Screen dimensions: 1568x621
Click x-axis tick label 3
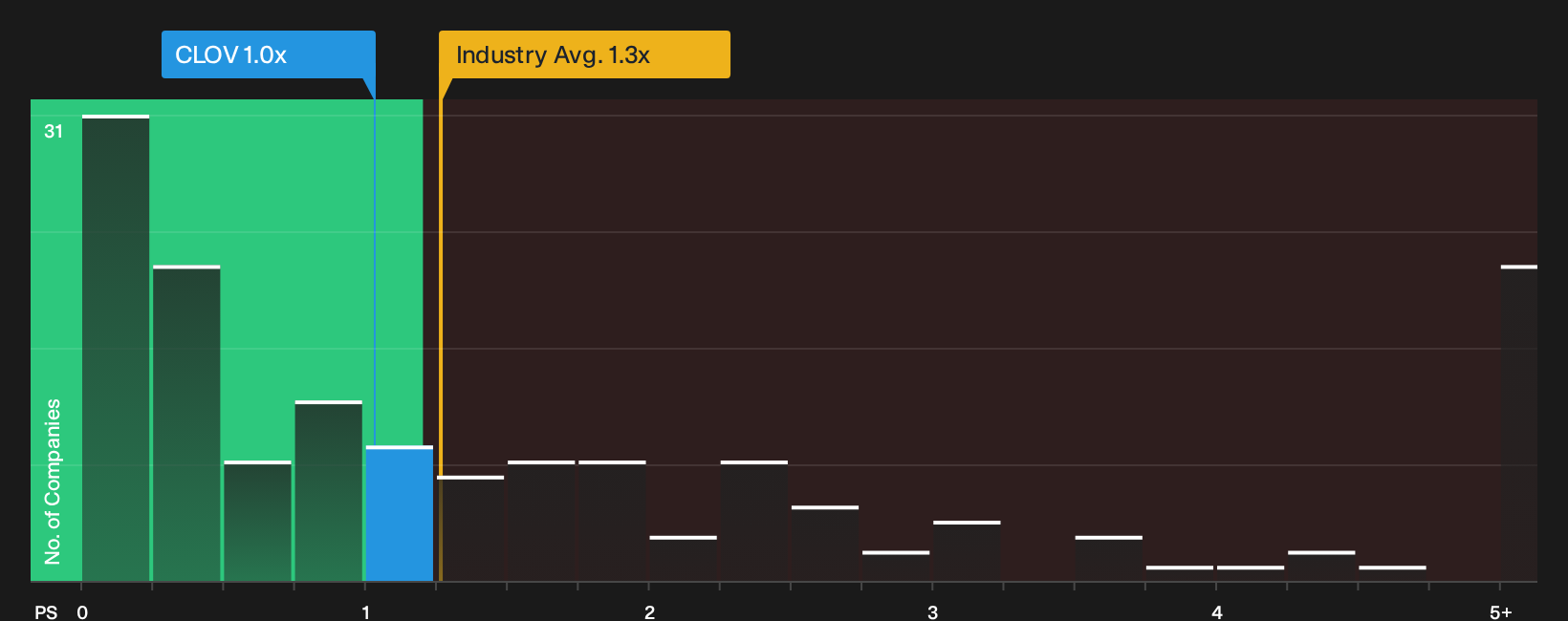(x=932, y=612)
